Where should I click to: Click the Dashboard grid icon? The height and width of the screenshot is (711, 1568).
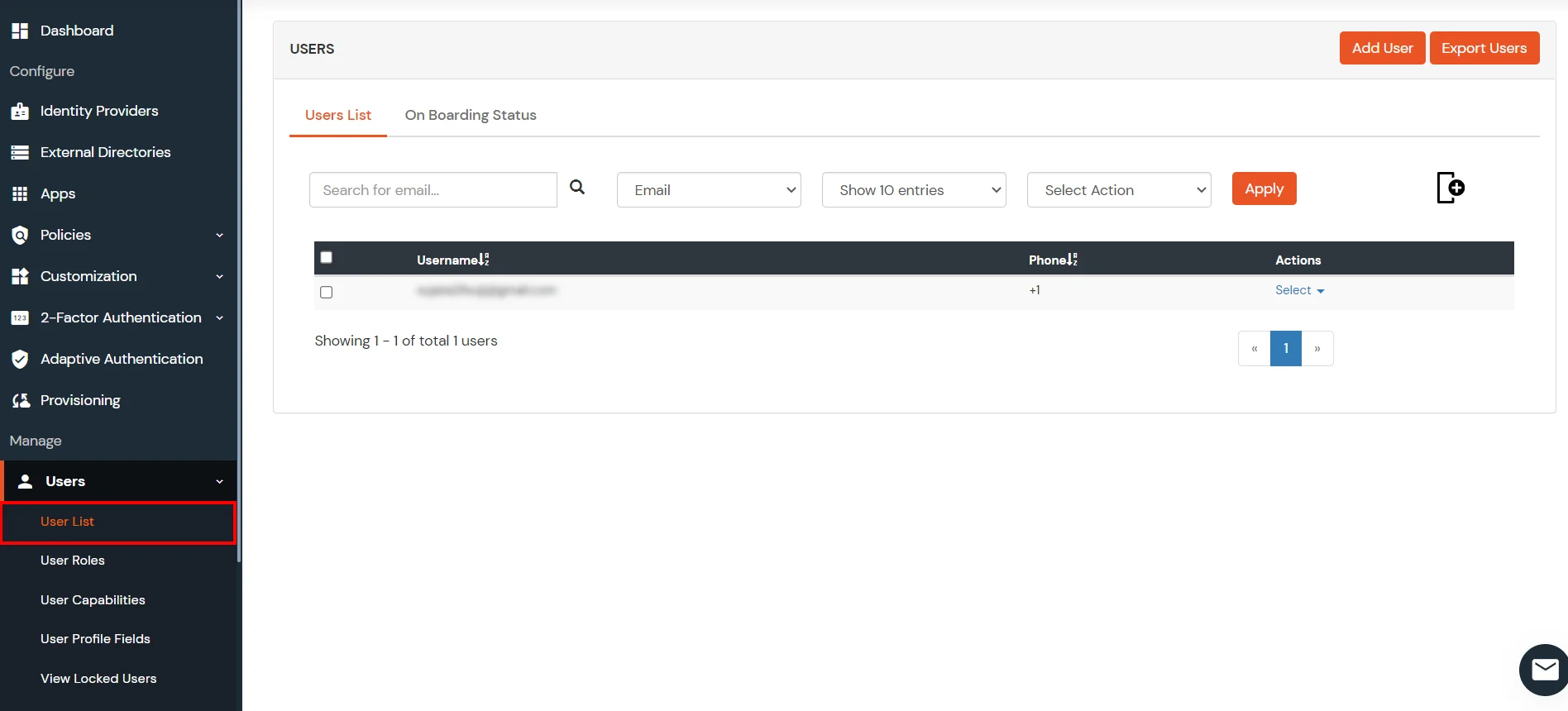click(20, 31)
